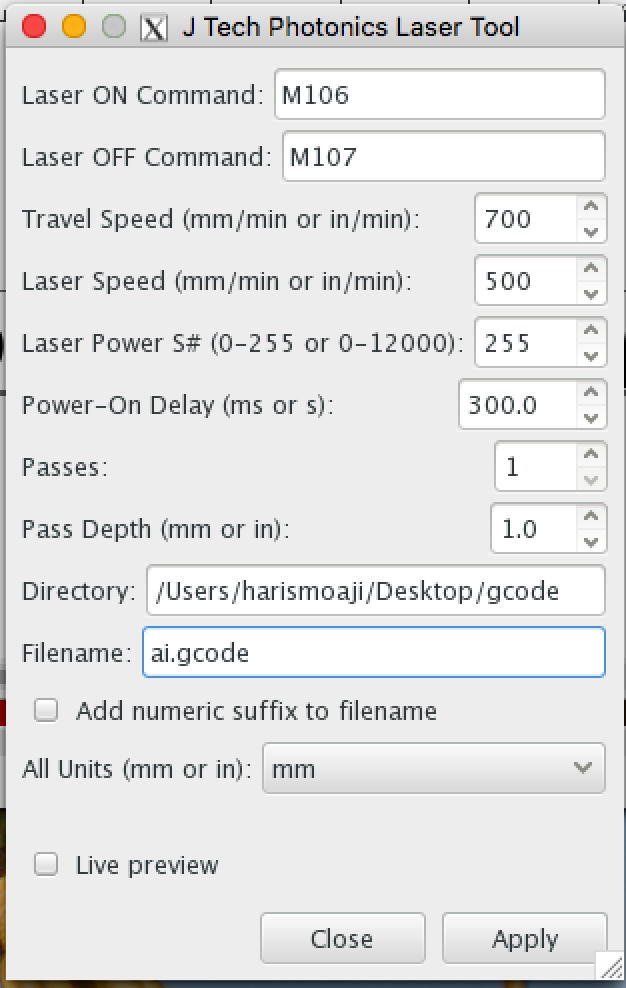
Task: Increase Laser Speed with up arrow
Action: pyautogui.click(x=591, y=270)
